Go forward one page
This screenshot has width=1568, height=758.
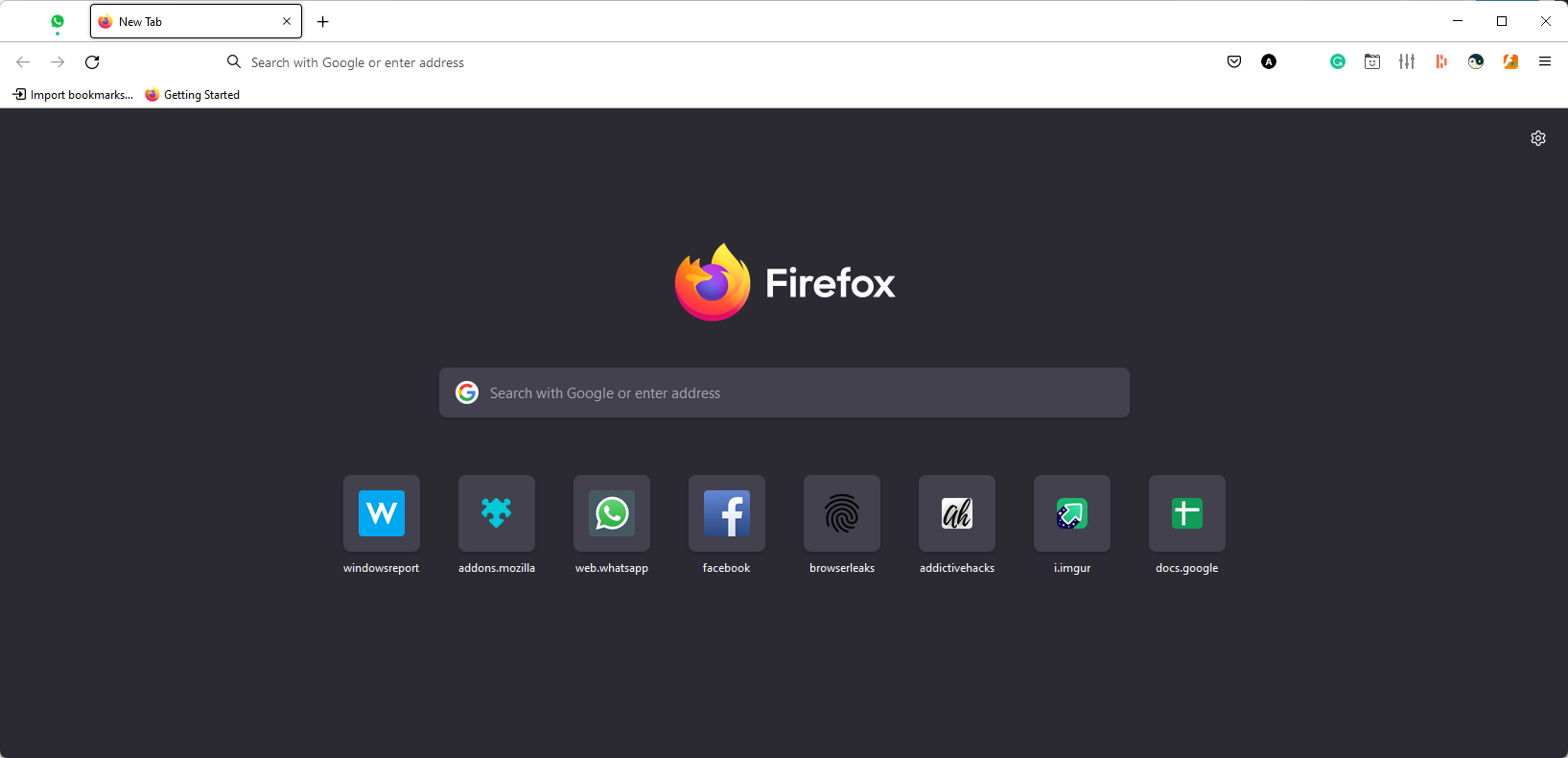[x=58, y=62]
